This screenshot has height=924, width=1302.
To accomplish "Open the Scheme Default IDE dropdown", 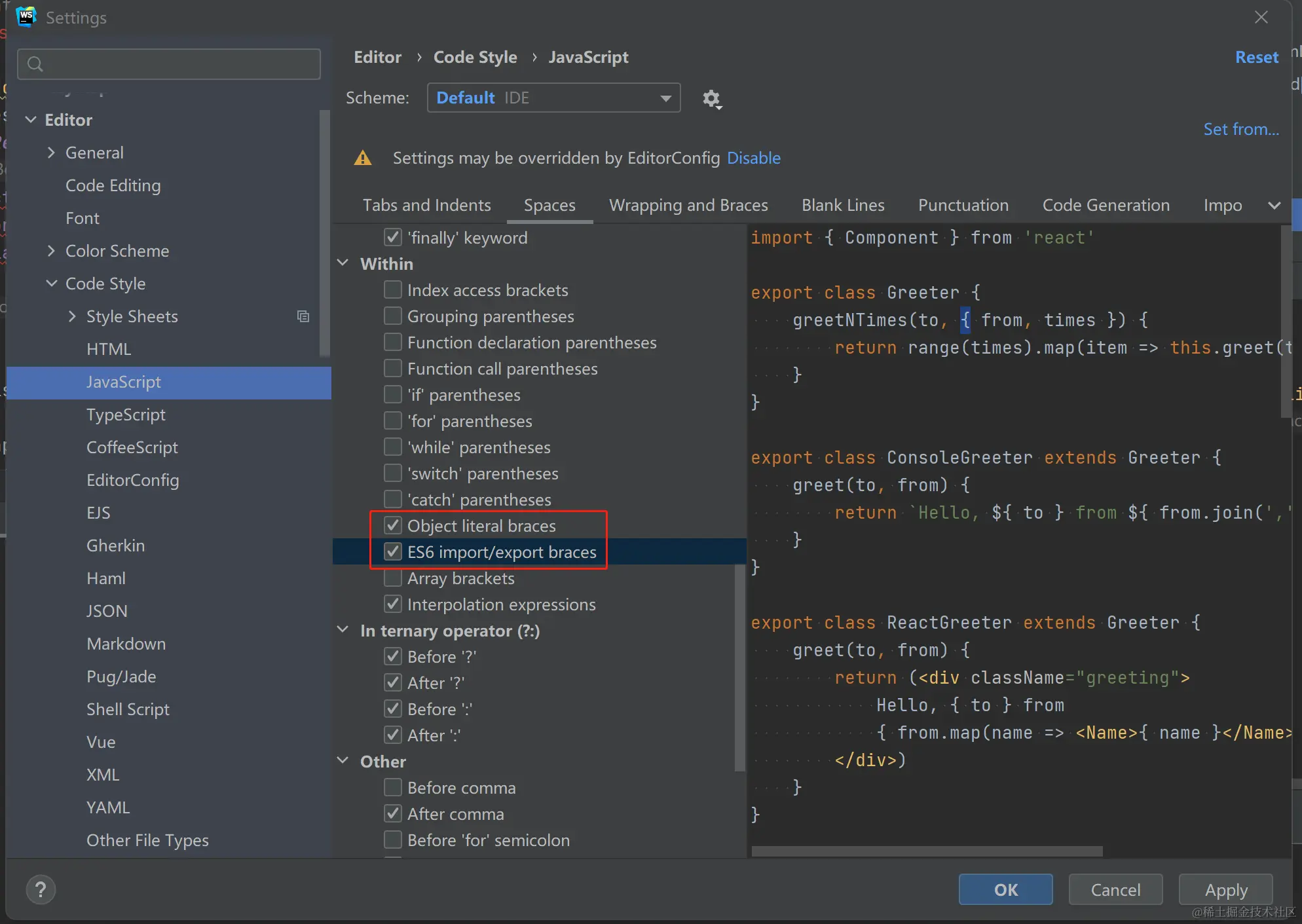I will click(x=553, y=98).
